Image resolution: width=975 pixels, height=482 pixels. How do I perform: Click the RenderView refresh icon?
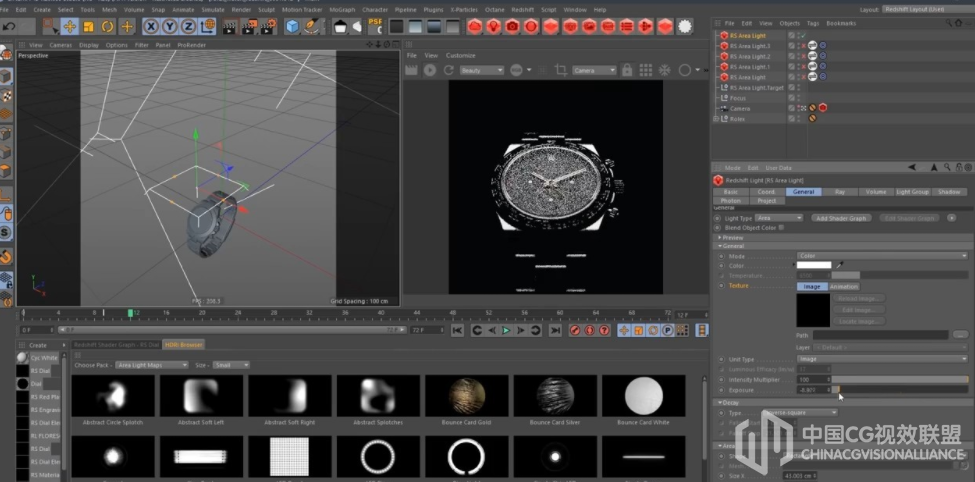[x=448, y=70]
